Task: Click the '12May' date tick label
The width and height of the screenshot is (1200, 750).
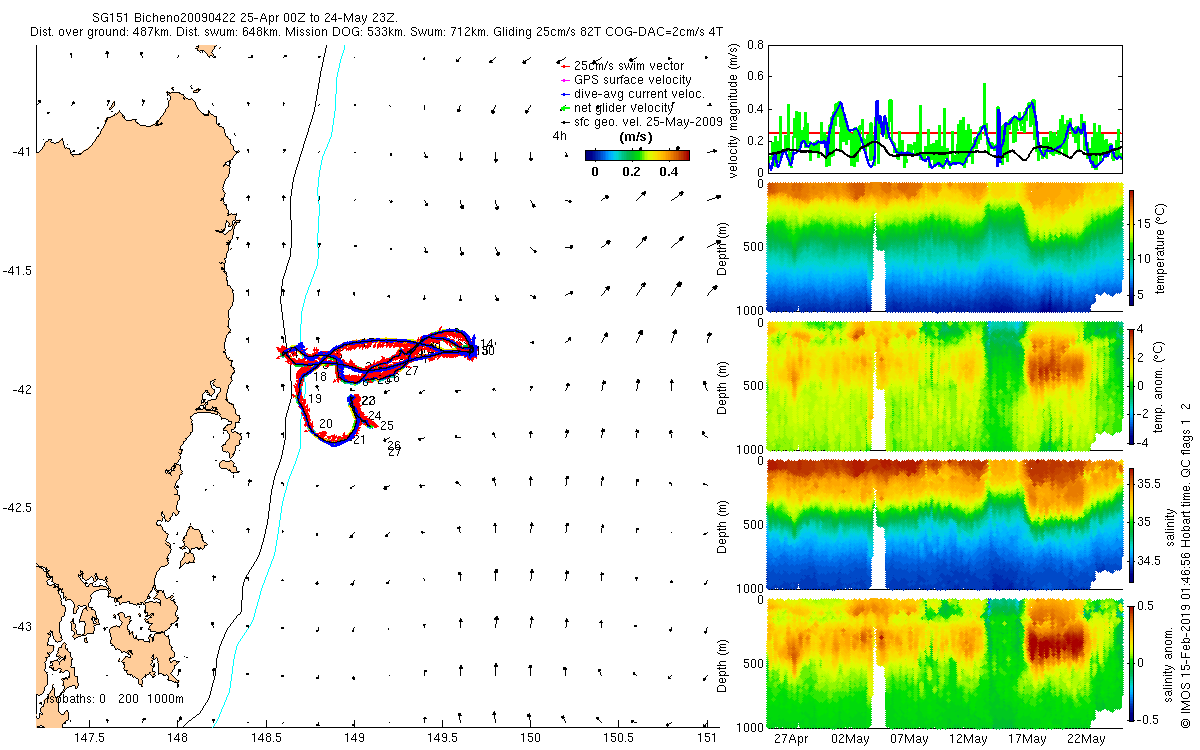Action: (x=967, y=739)
